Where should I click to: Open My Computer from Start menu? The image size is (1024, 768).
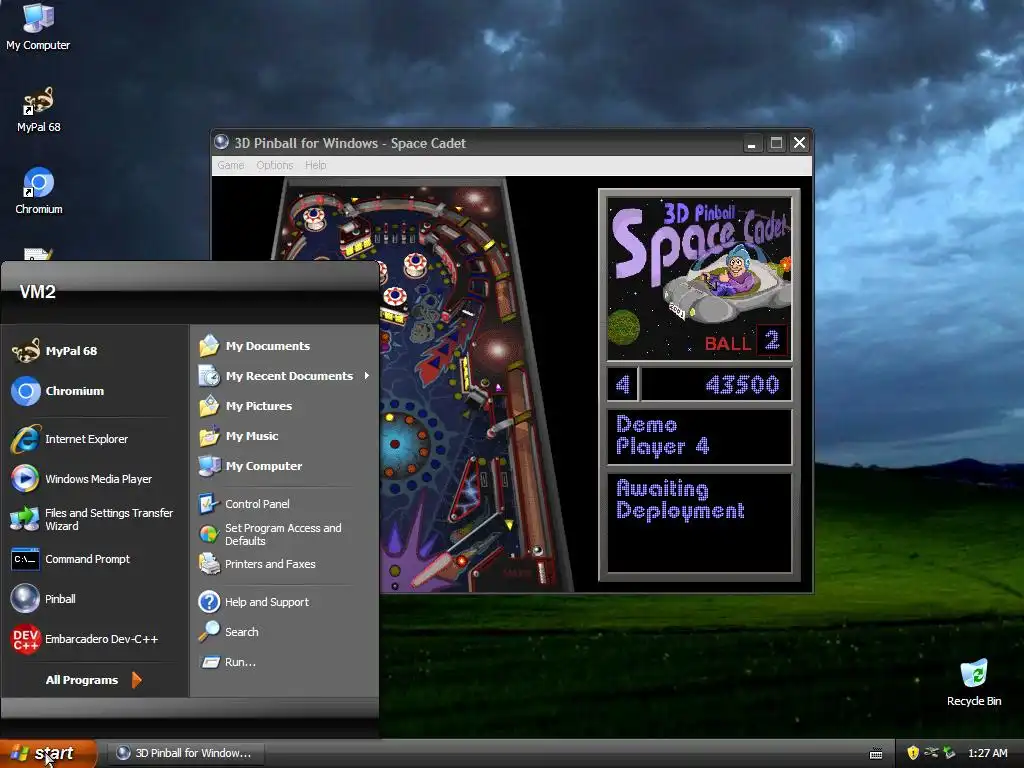click(283, 466)
